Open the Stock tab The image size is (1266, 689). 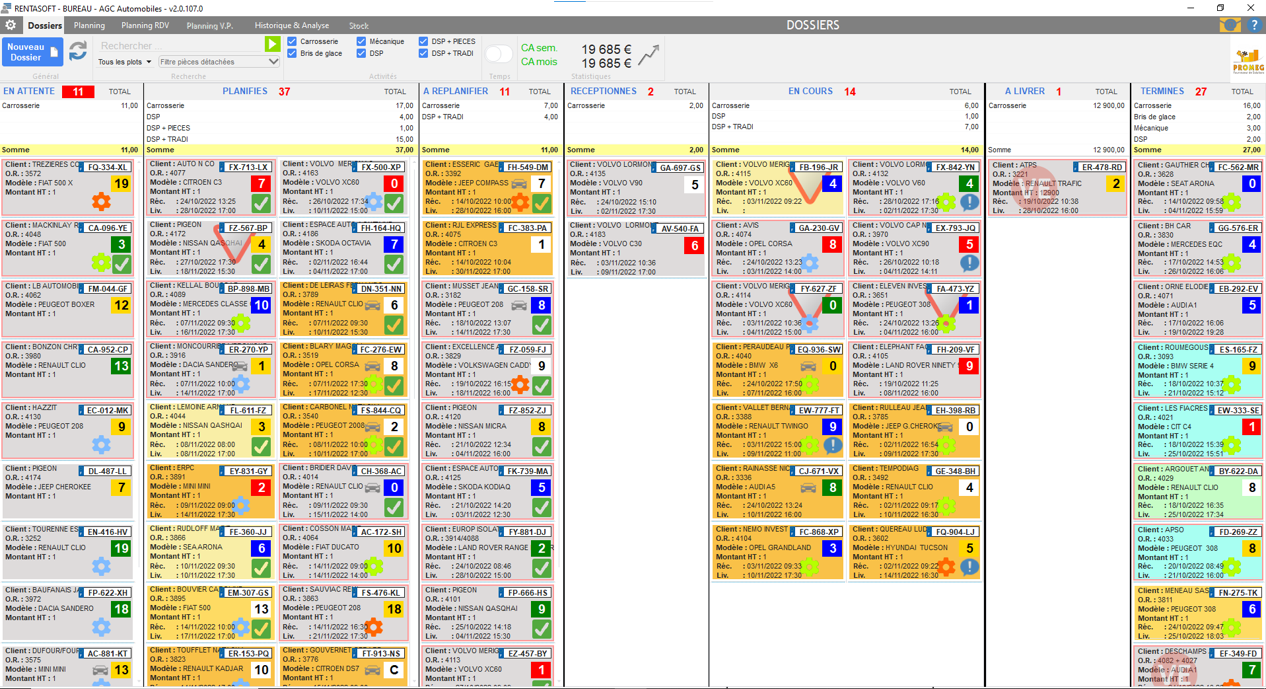point(358,25)
